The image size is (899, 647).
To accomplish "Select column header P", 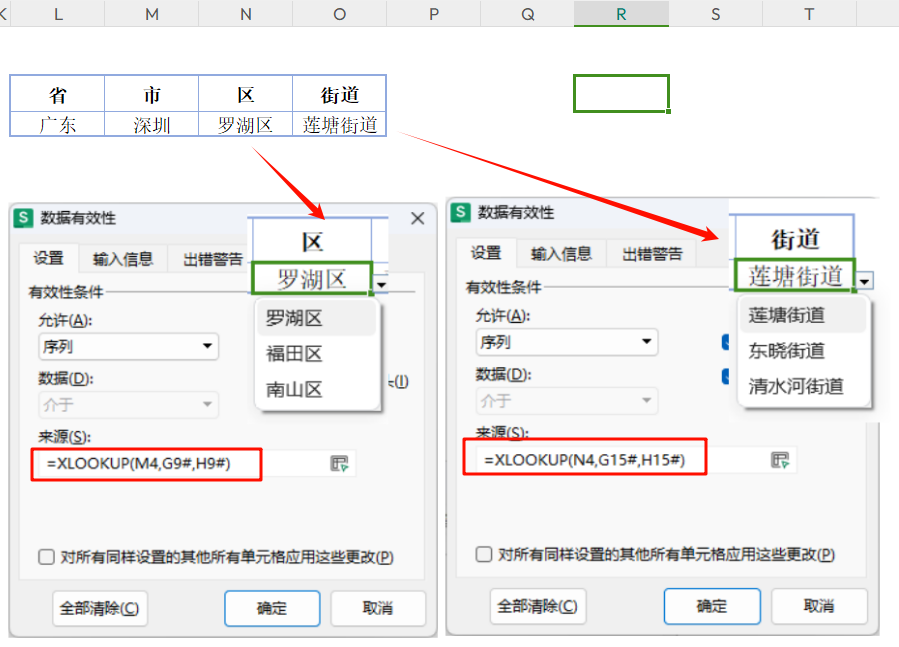I will tap(434, 14).
